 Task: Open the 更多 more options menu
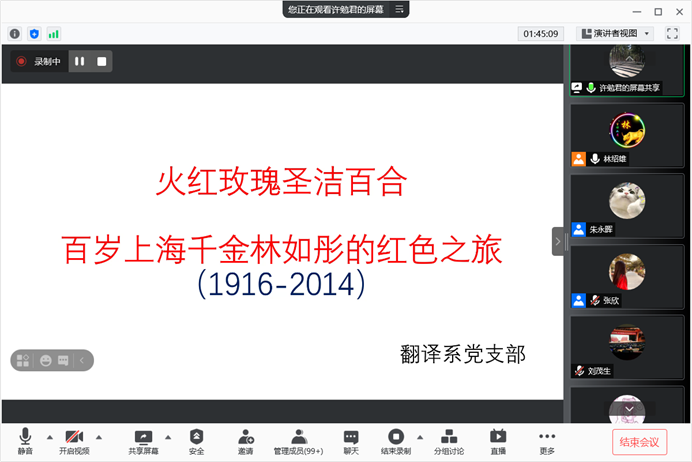click(x=547, y=441)
